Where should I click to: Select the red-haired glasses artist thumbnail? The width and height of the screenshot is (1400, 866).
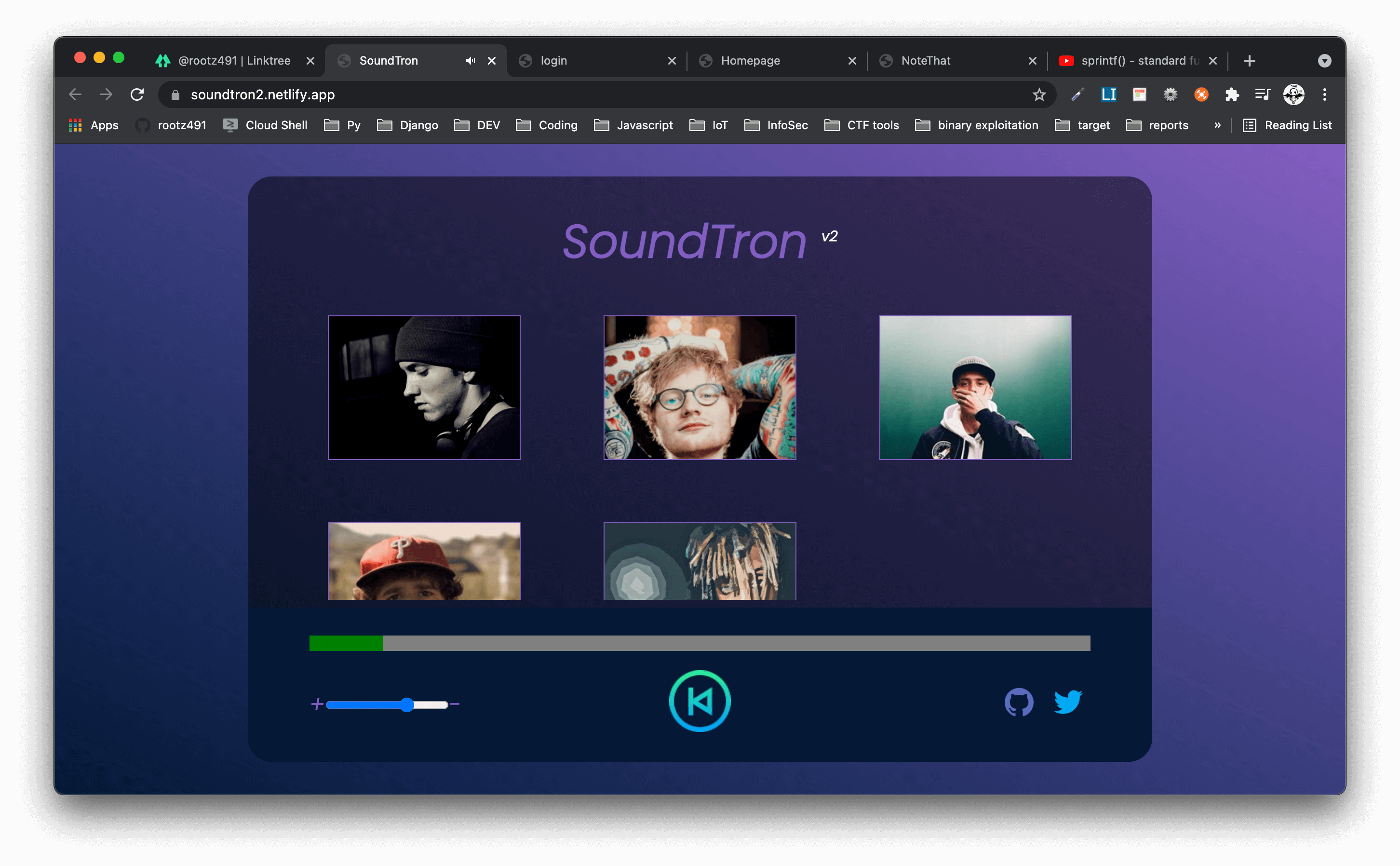pyautogui.click(x=700, y=387)
